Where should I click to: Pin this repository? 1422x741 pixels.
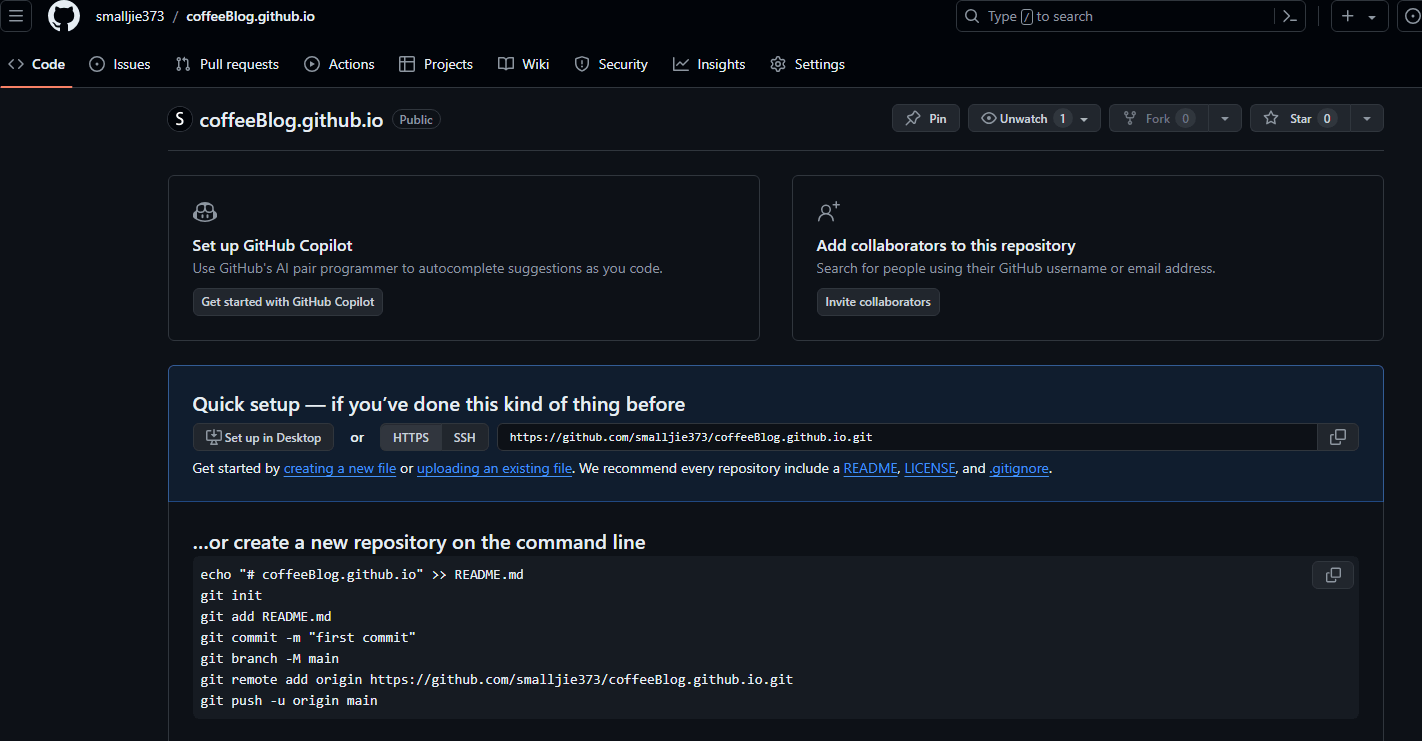(926, 118)
